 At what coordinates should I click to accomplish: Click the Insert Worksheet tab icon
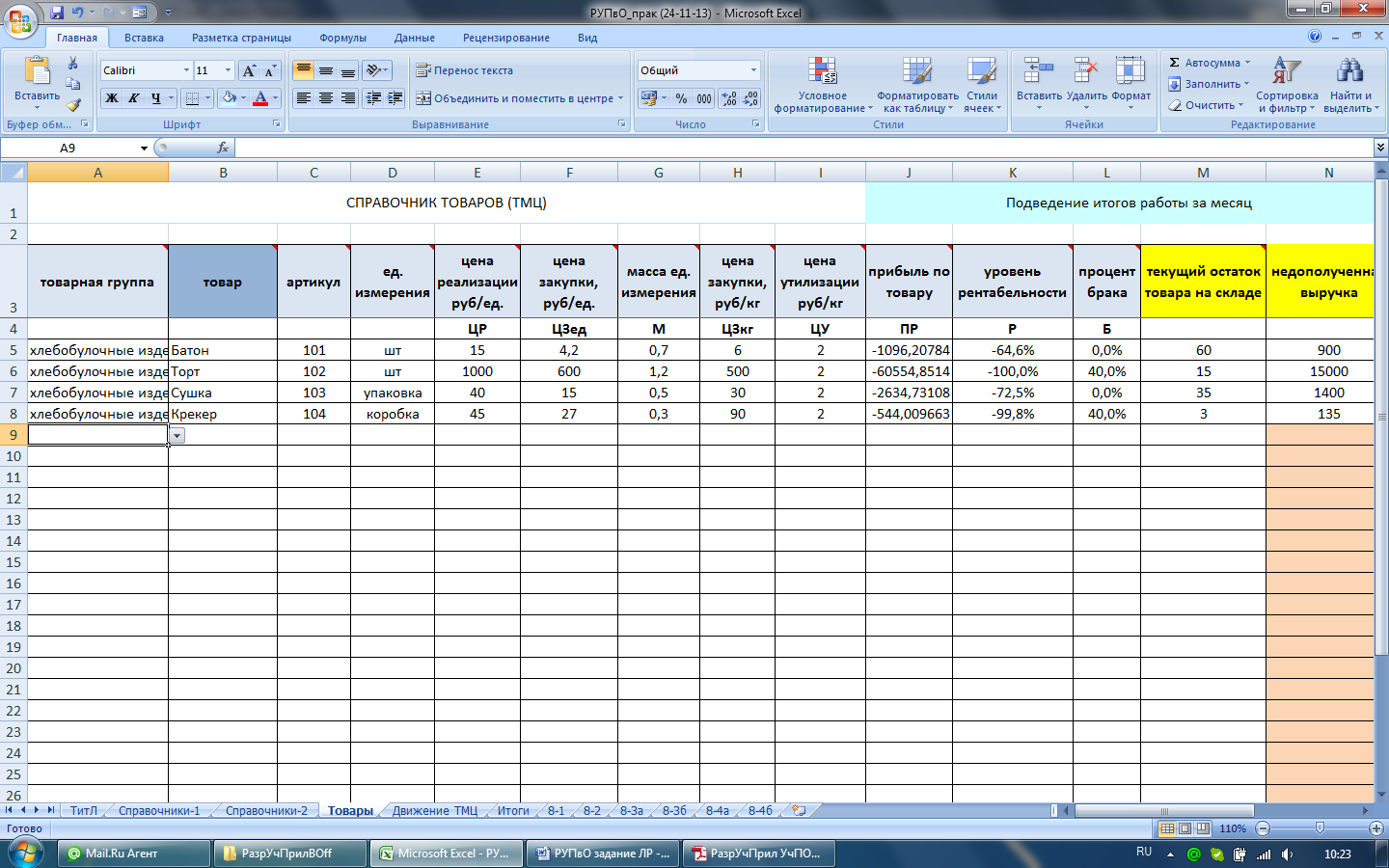tap(799, 811)
